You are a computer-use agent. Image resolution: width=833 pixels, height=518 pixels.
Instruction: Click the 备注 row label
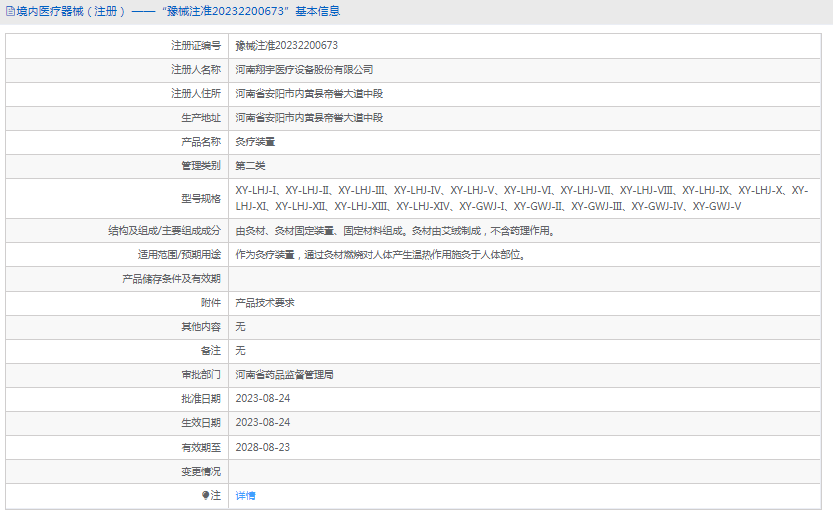tap(211, 351)
